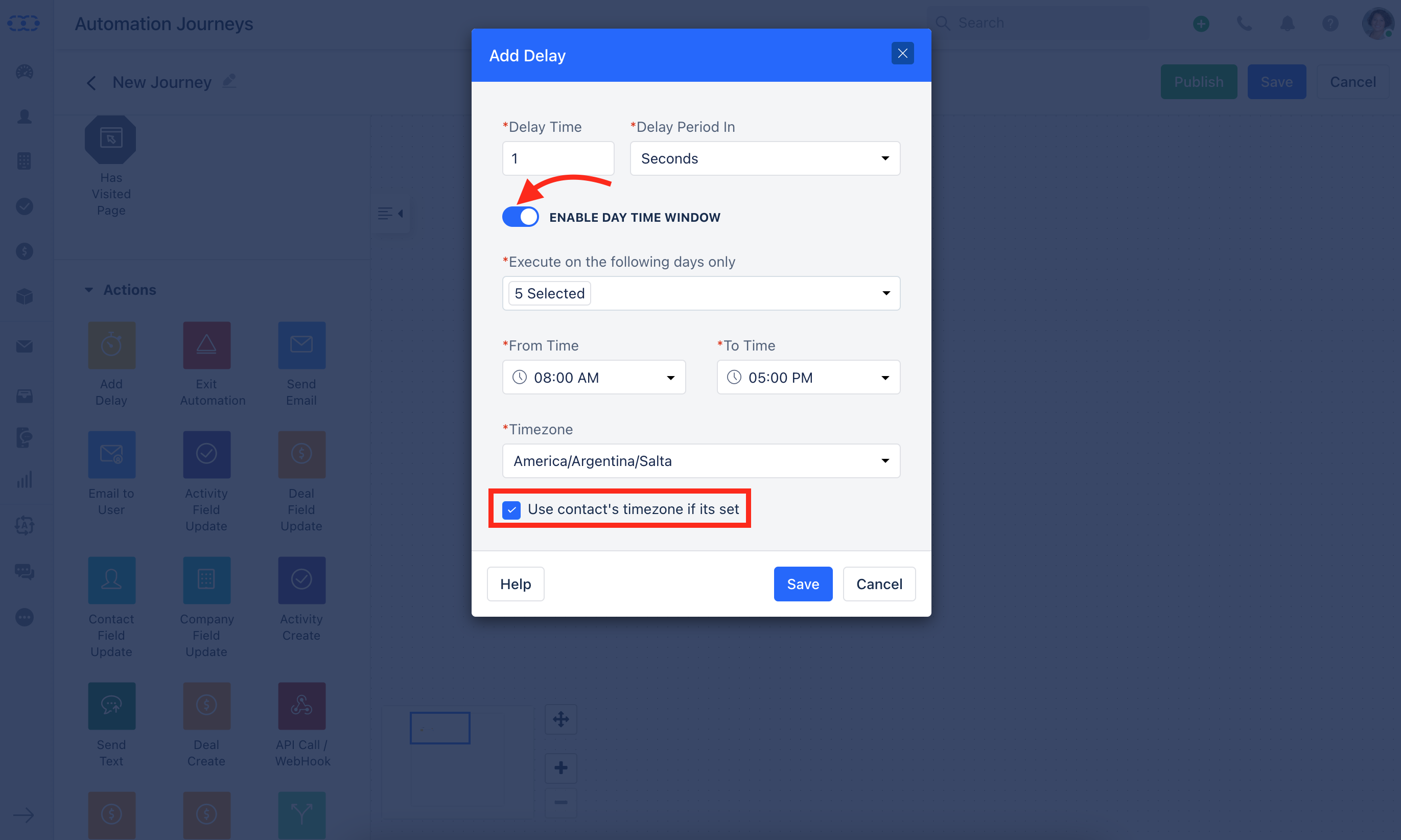Collapse the Actions section

[89, 290]
